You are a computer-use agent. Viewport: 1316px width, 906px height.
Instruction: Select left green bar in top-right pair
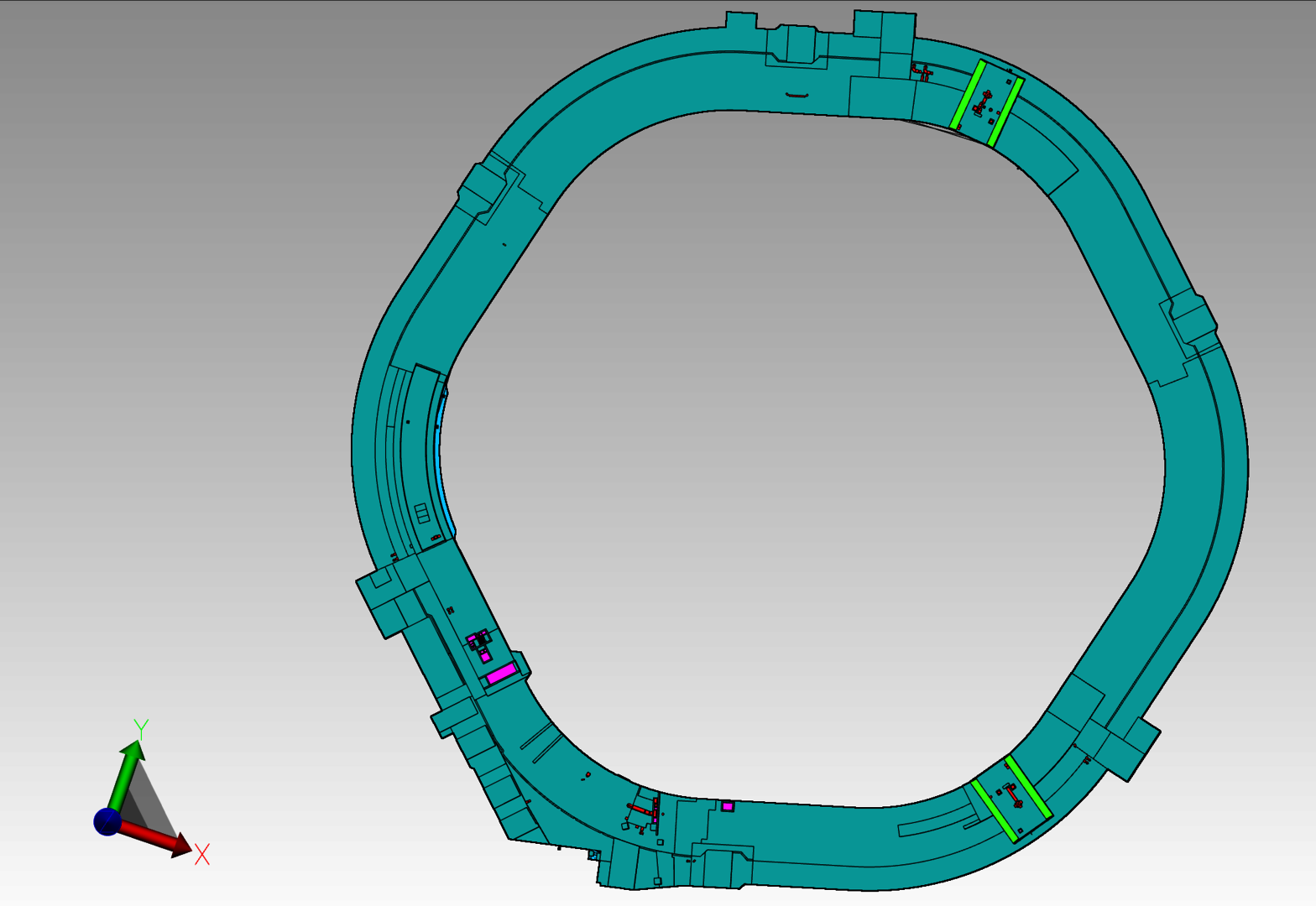[x=968, y=94]
